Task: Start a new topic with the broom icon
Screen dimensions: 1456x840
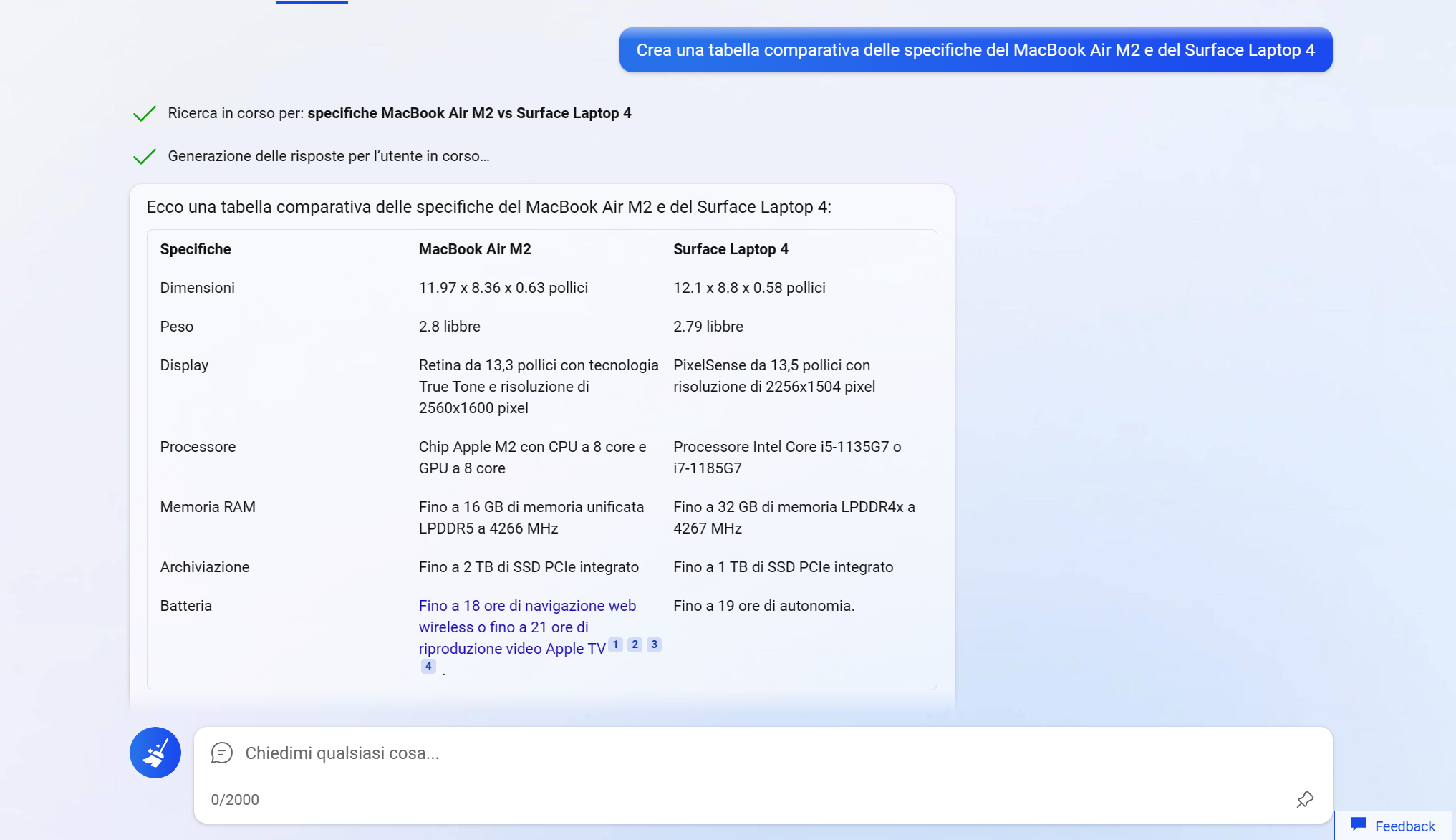Action: tap(155, 753)
